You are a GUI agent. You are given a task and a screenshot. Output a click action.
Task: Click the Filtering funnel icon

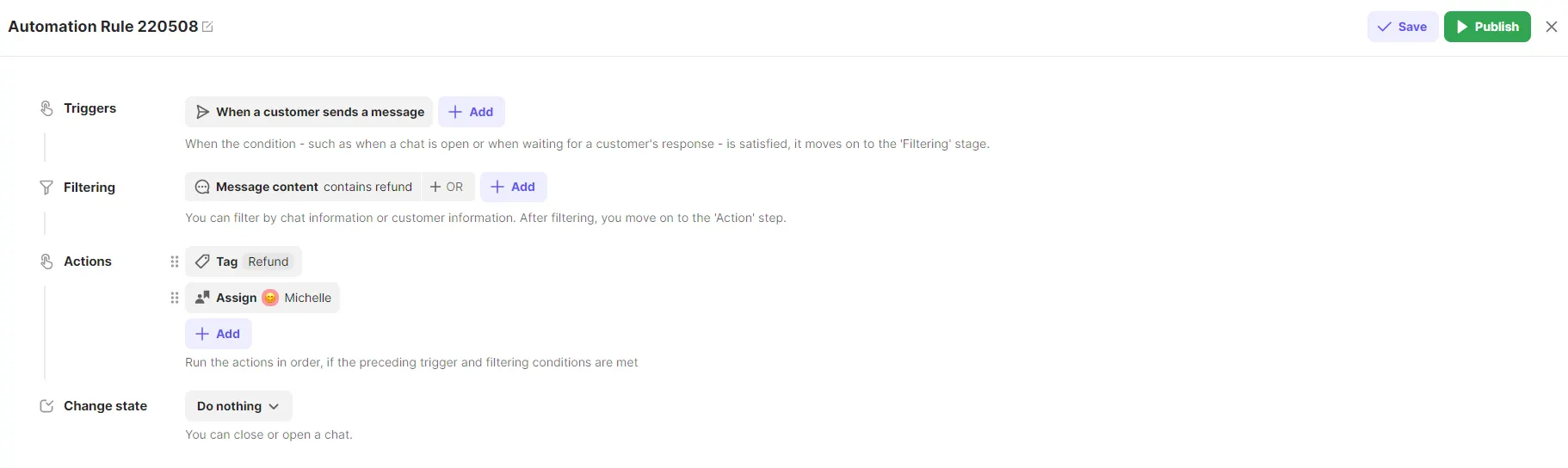46,188
